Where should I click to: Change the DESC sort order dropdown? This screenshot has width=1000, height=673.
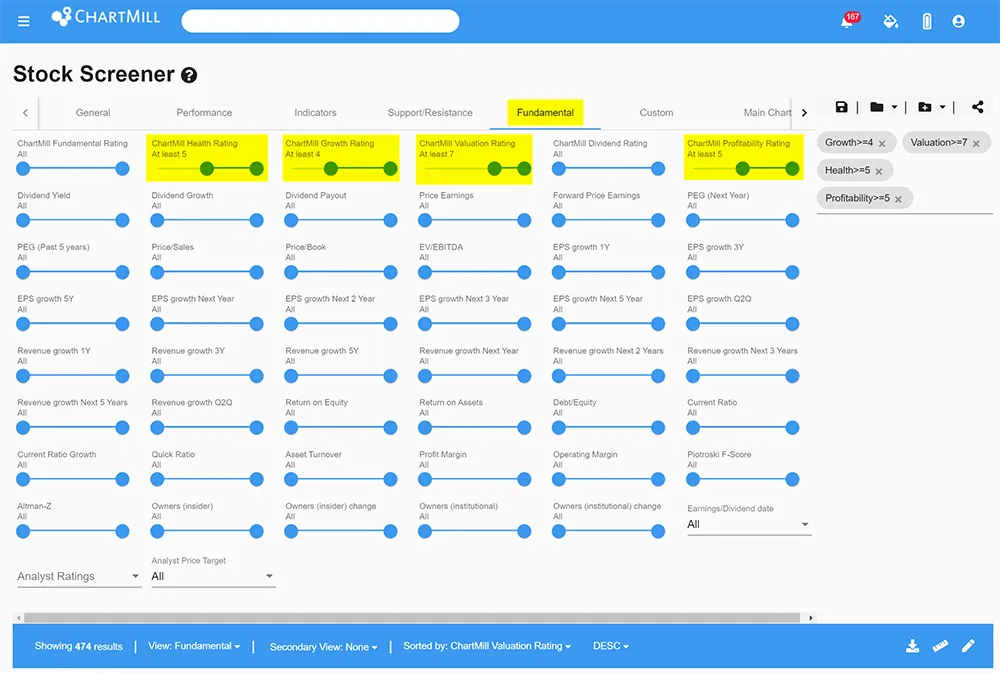pyautogui.click(x=610, y=646)
